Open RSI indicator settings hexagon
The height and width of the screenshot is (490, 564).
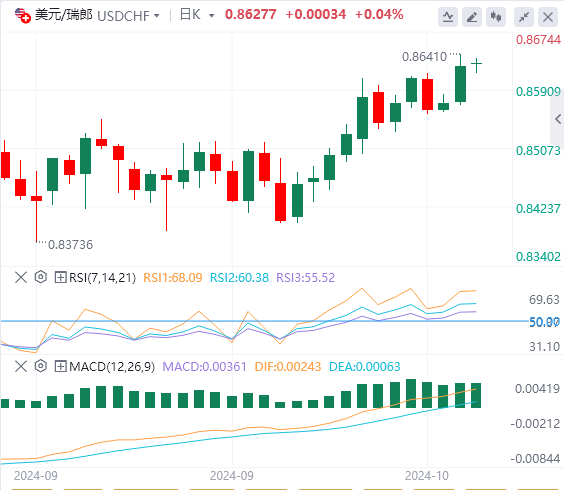(41, 277)
